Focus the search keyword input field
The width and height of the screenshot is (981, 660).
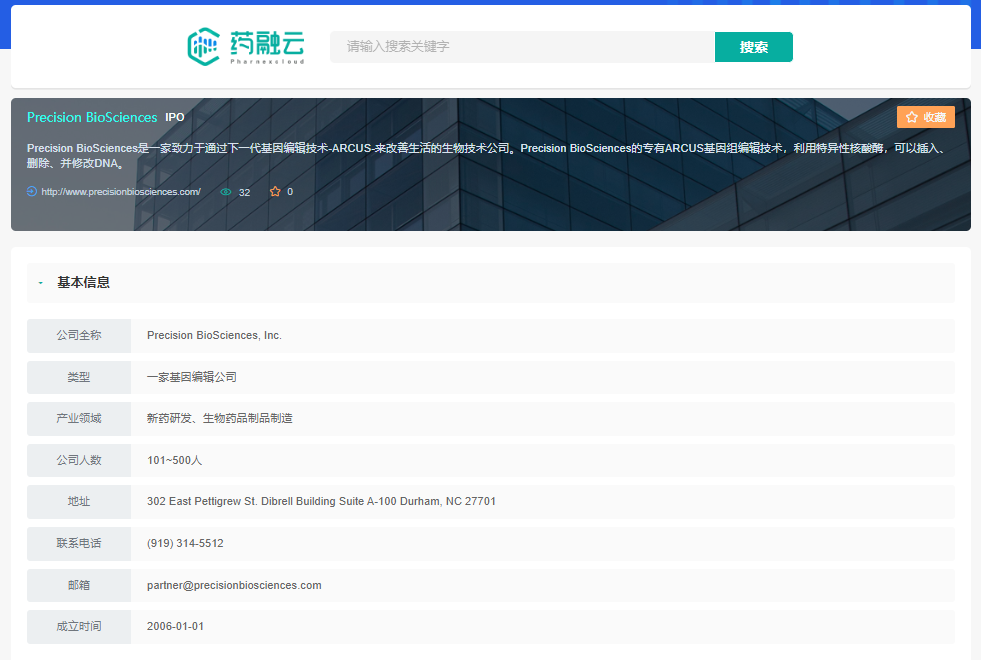pyautogui.click(x=522, y=47)
